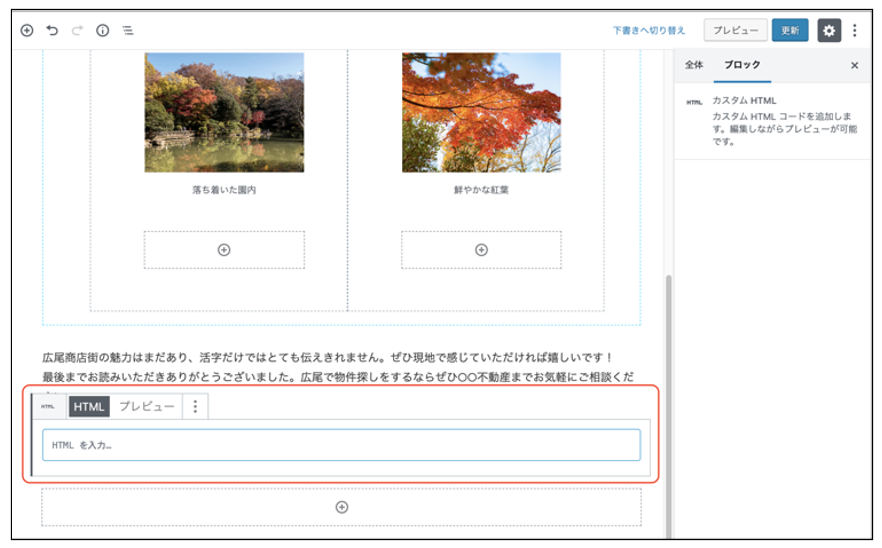Click the HTML を入力 text field
This screenshot has height=548, width=882.
coord(341,445)
